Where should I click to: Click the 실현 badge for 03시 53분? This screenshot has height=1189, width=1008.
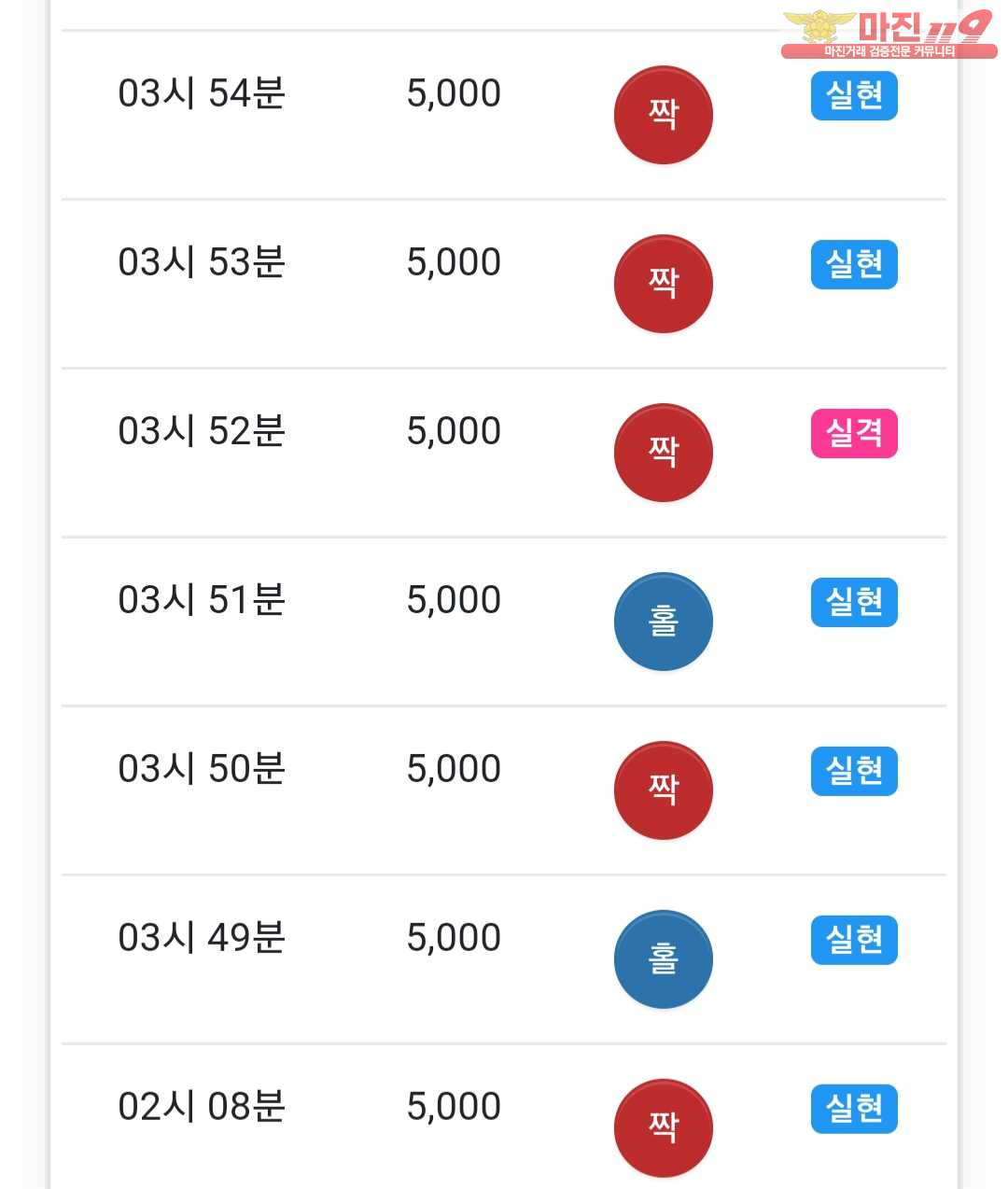coord(854,264)
